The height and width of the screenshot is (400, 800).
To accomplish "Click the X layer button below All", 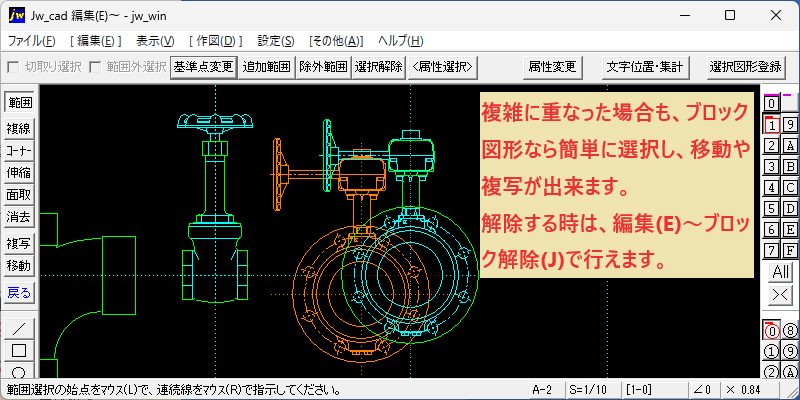I will 781,295.
